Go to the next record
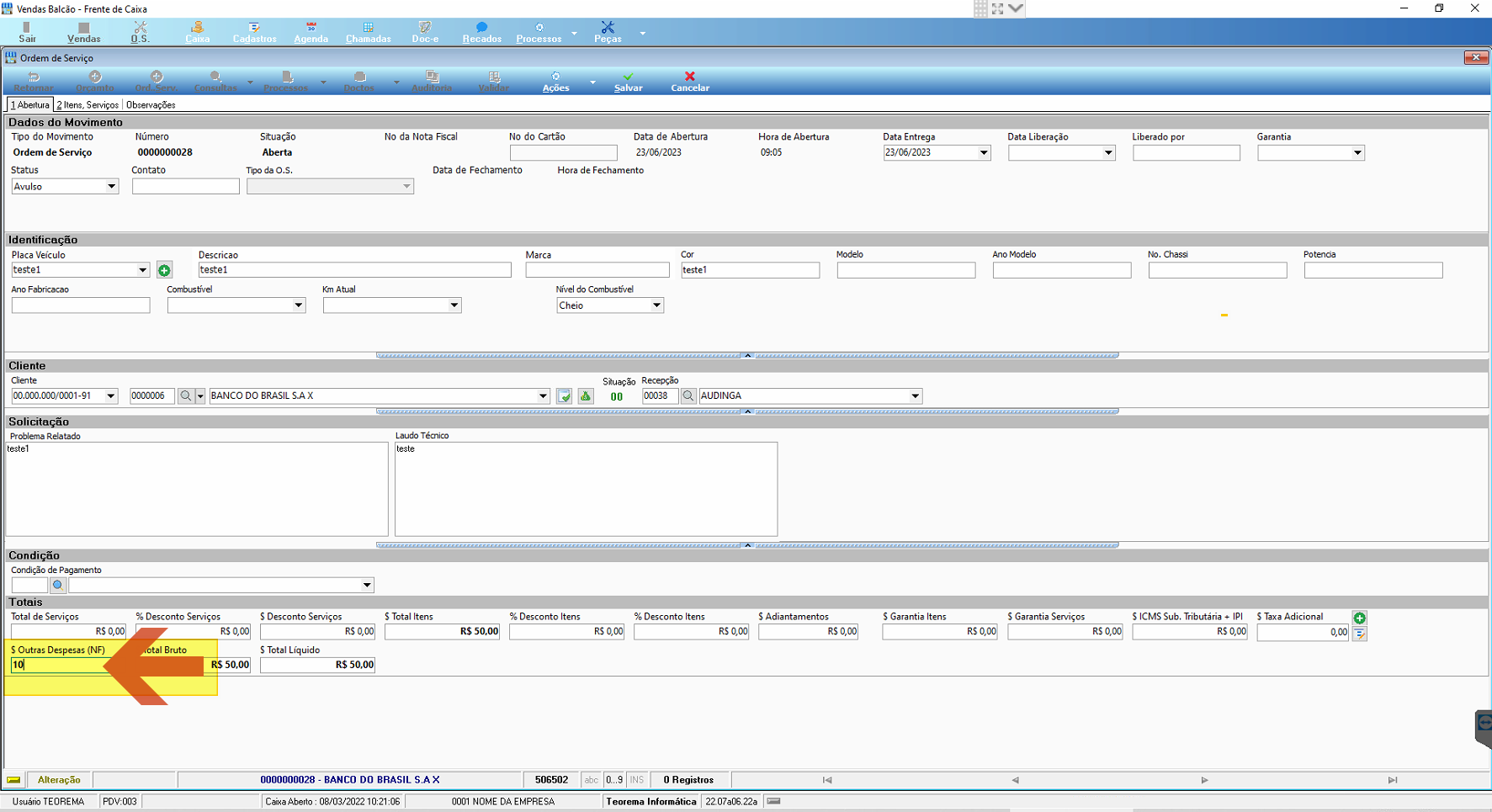 coord(1204,780)
